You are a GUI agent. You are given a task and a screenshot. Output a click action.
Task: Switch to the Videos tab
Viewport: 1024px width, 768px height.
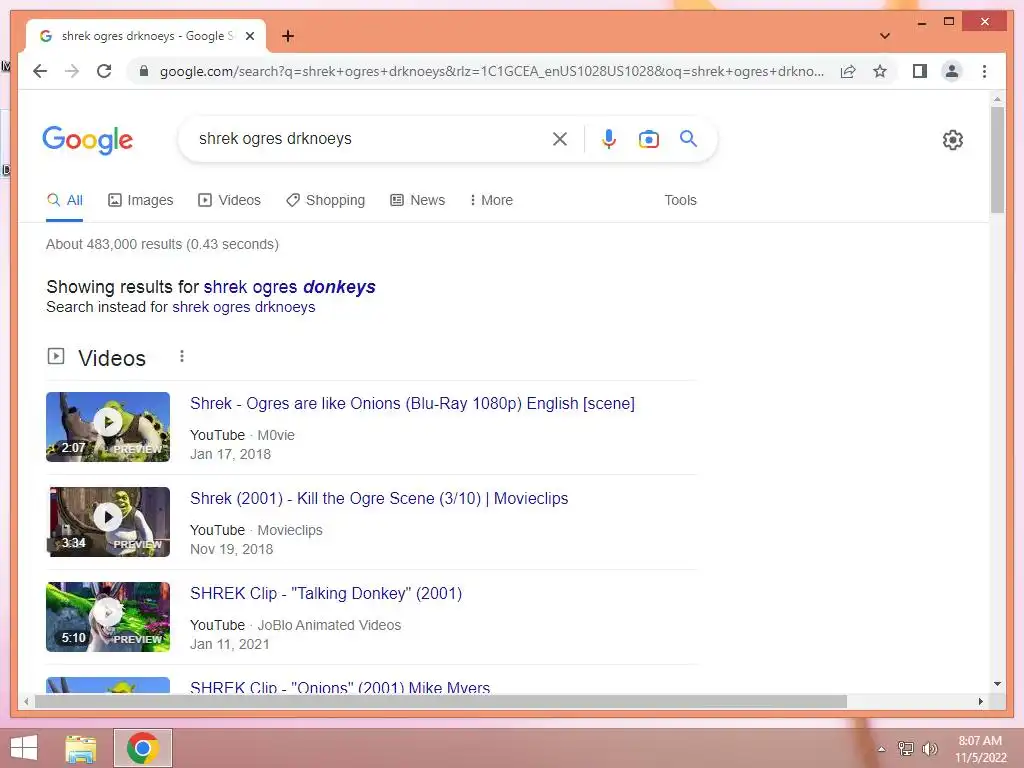(229, 200)
